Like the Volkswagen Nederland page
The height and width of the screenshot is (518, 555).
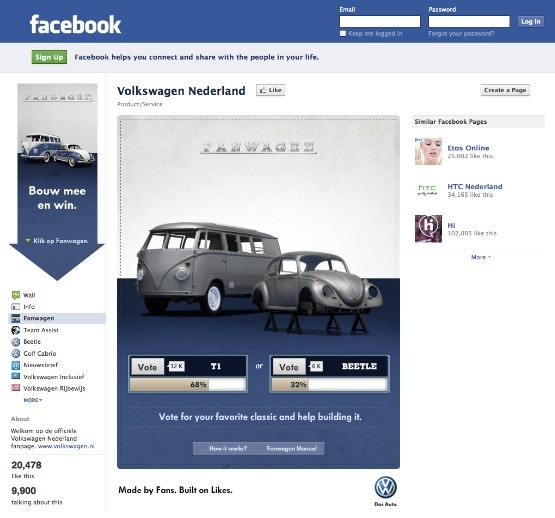coord(270,90)
